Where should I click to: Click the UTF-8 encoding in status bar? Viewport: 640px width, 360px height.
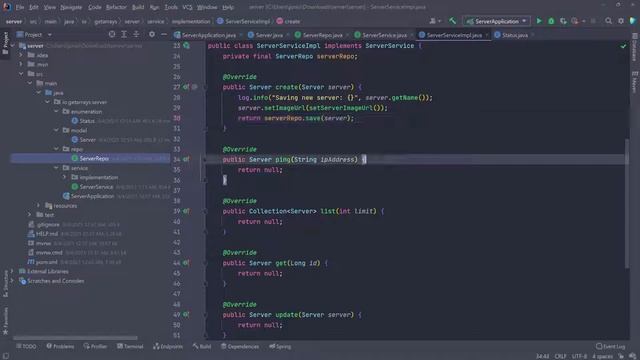[579, 356]
